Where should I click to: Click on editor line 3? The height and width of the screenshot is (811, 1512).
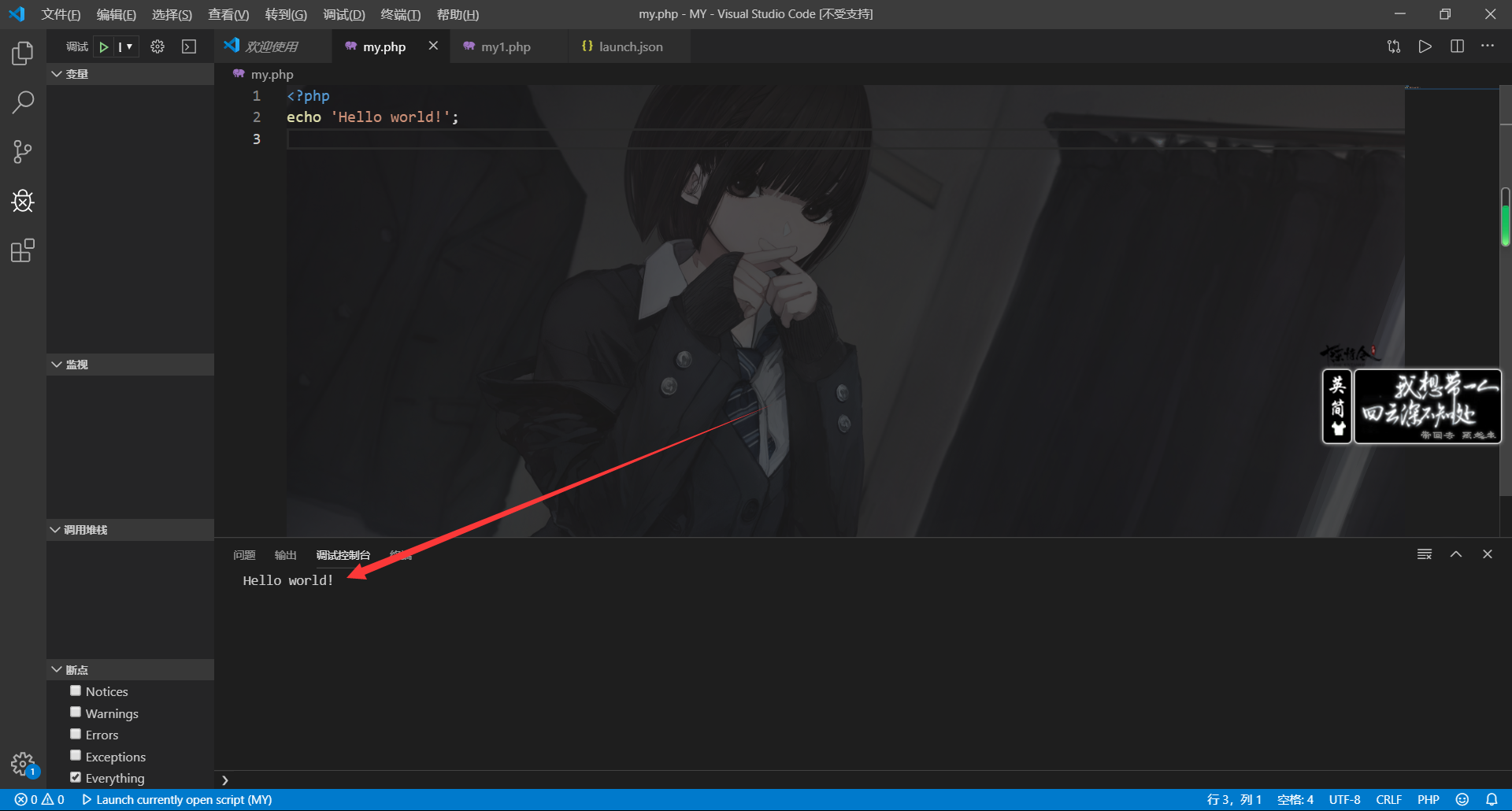[x=845, y=139]
